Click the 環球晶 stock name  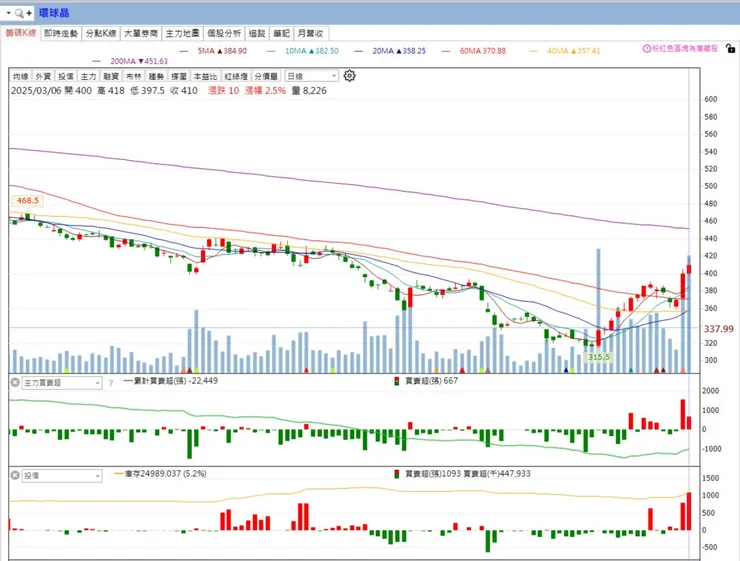(x=54, y=13)
